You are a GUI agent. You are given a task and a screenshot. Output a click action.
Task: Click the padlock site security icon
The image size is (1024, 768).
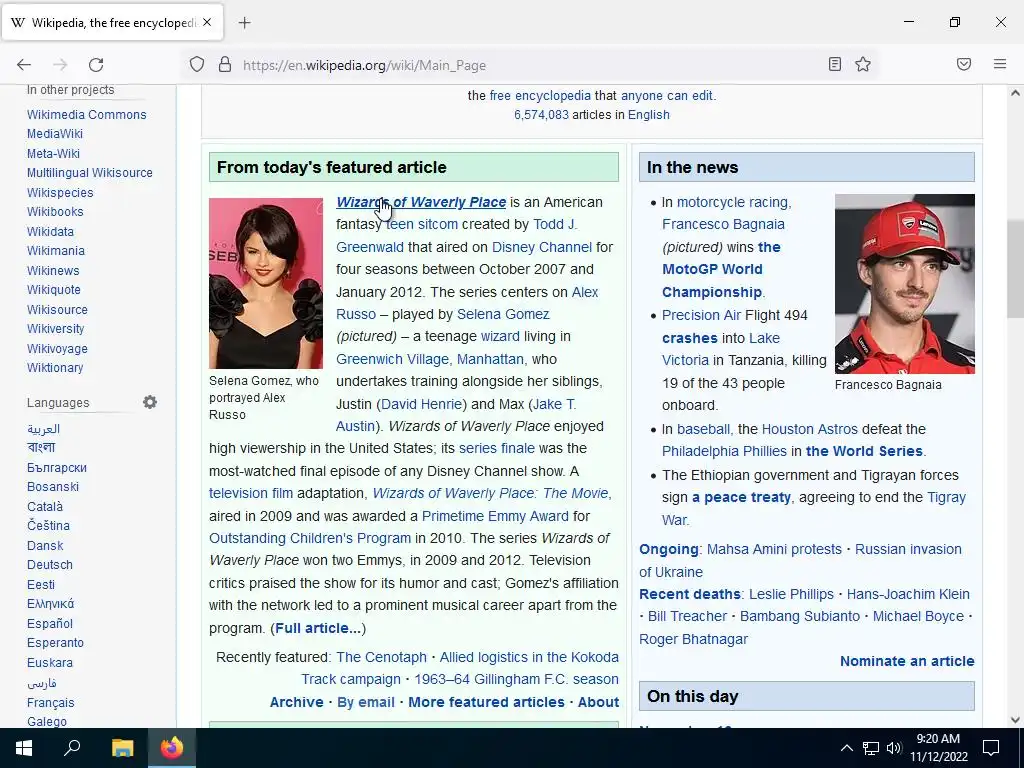[x=225, y=65]
